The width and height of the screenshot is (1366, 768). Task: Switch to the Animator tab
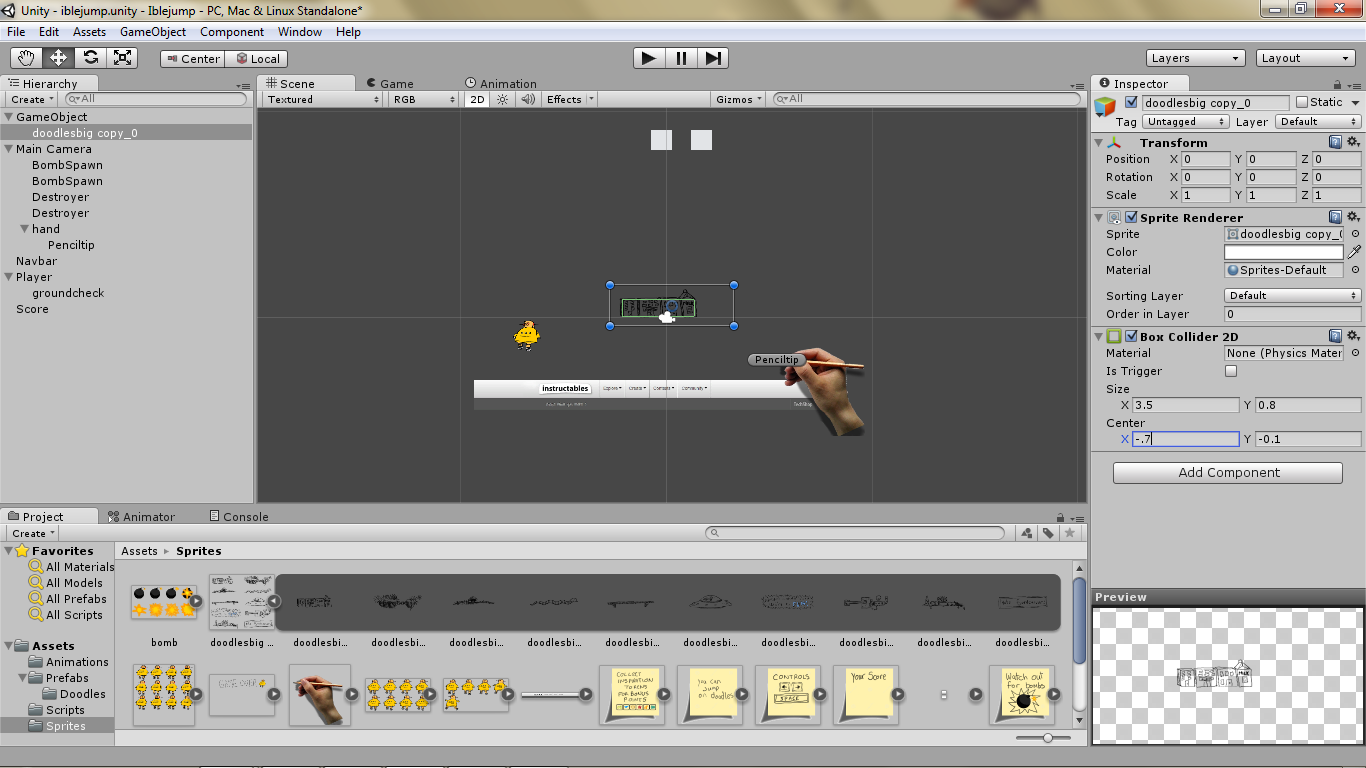click(141, 517)
